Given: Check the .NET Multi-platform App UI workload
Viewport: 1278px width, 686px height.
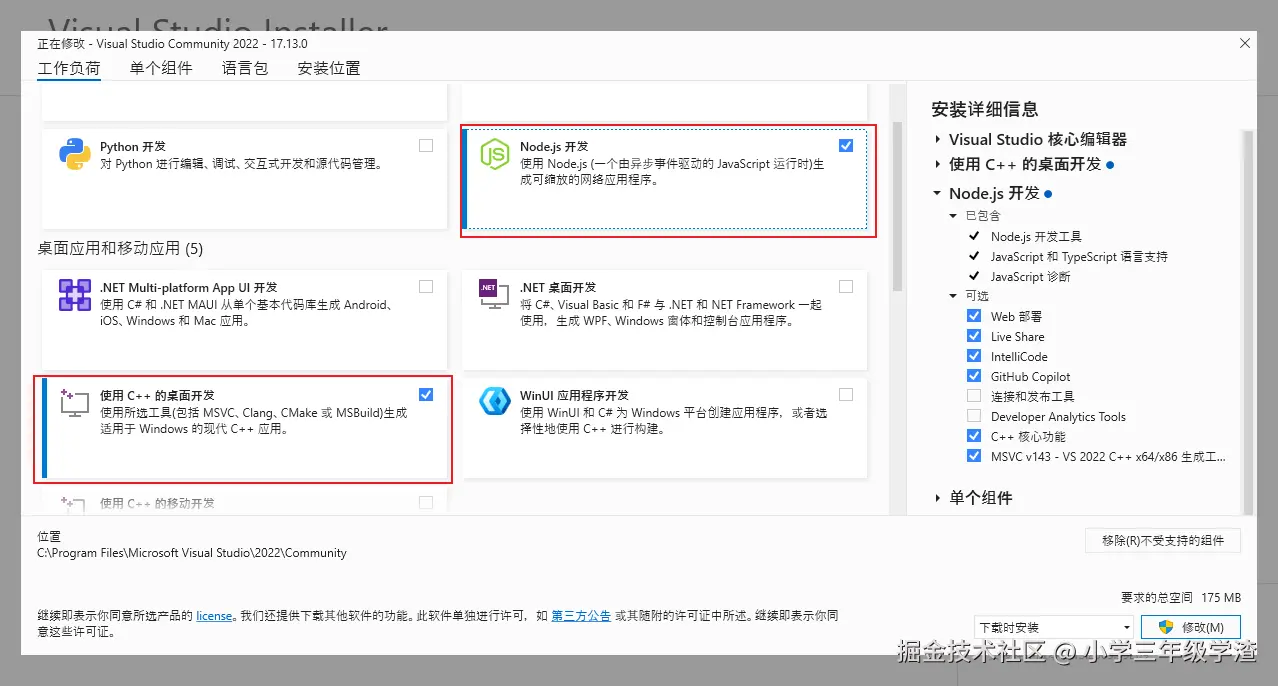Looking at the screenshot, I should pyautogui.click(x=426, y=286).
